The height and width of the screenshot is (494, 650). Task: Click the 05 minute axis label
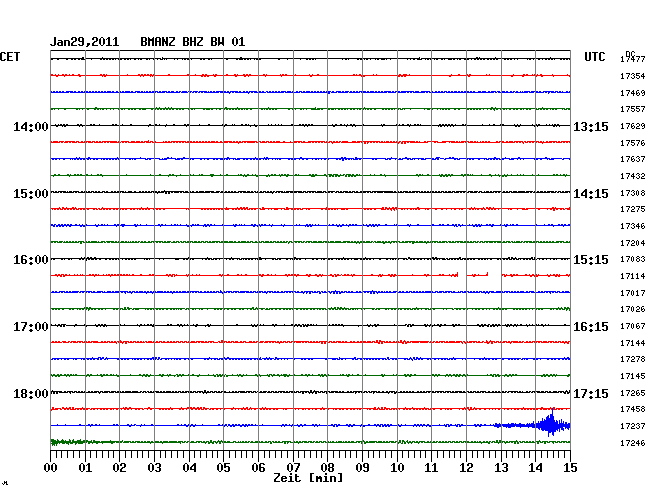pyautogui.click(x=223, y=468)
